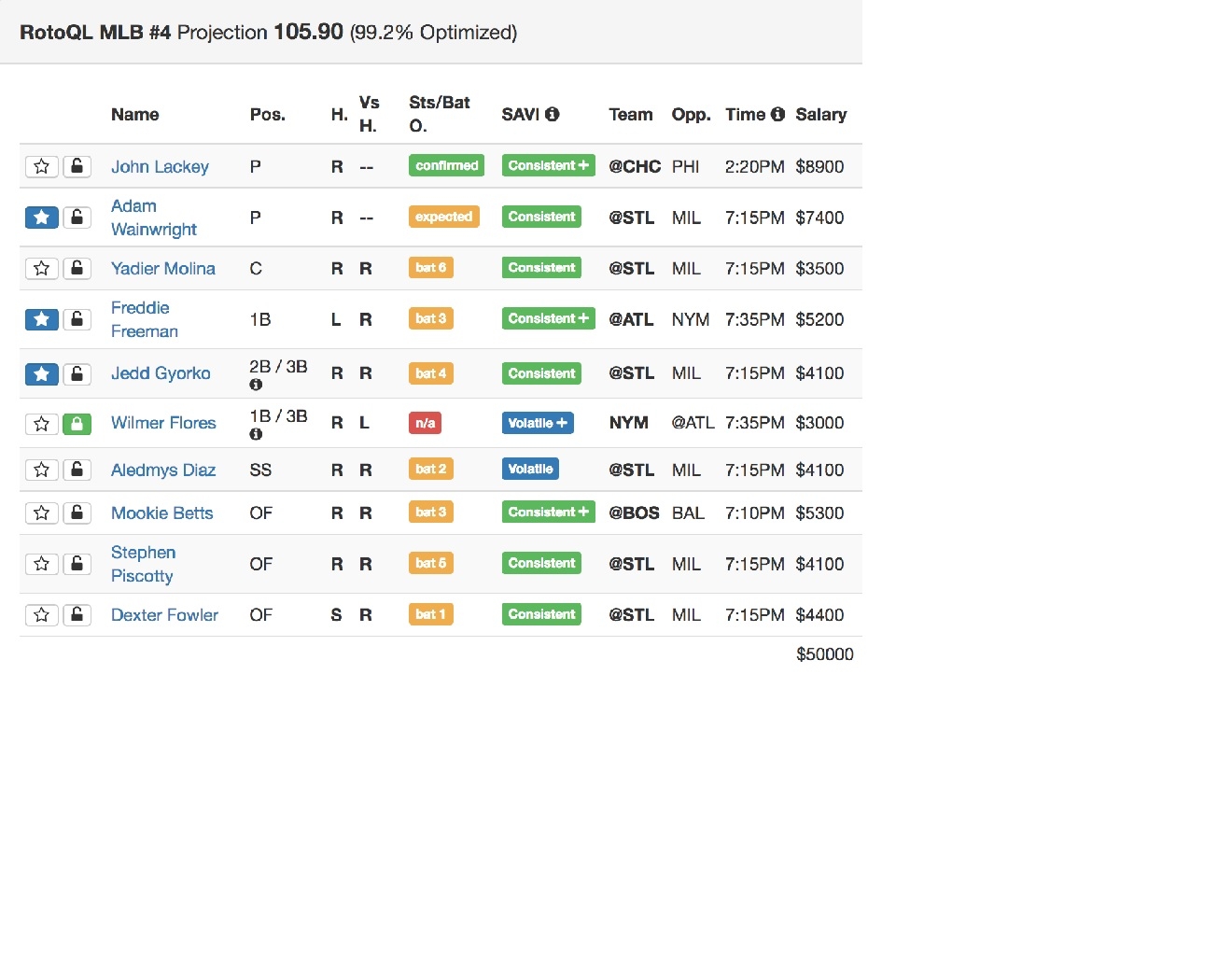Click the Sts/Bat O. column header

click(x=440, y=114)
